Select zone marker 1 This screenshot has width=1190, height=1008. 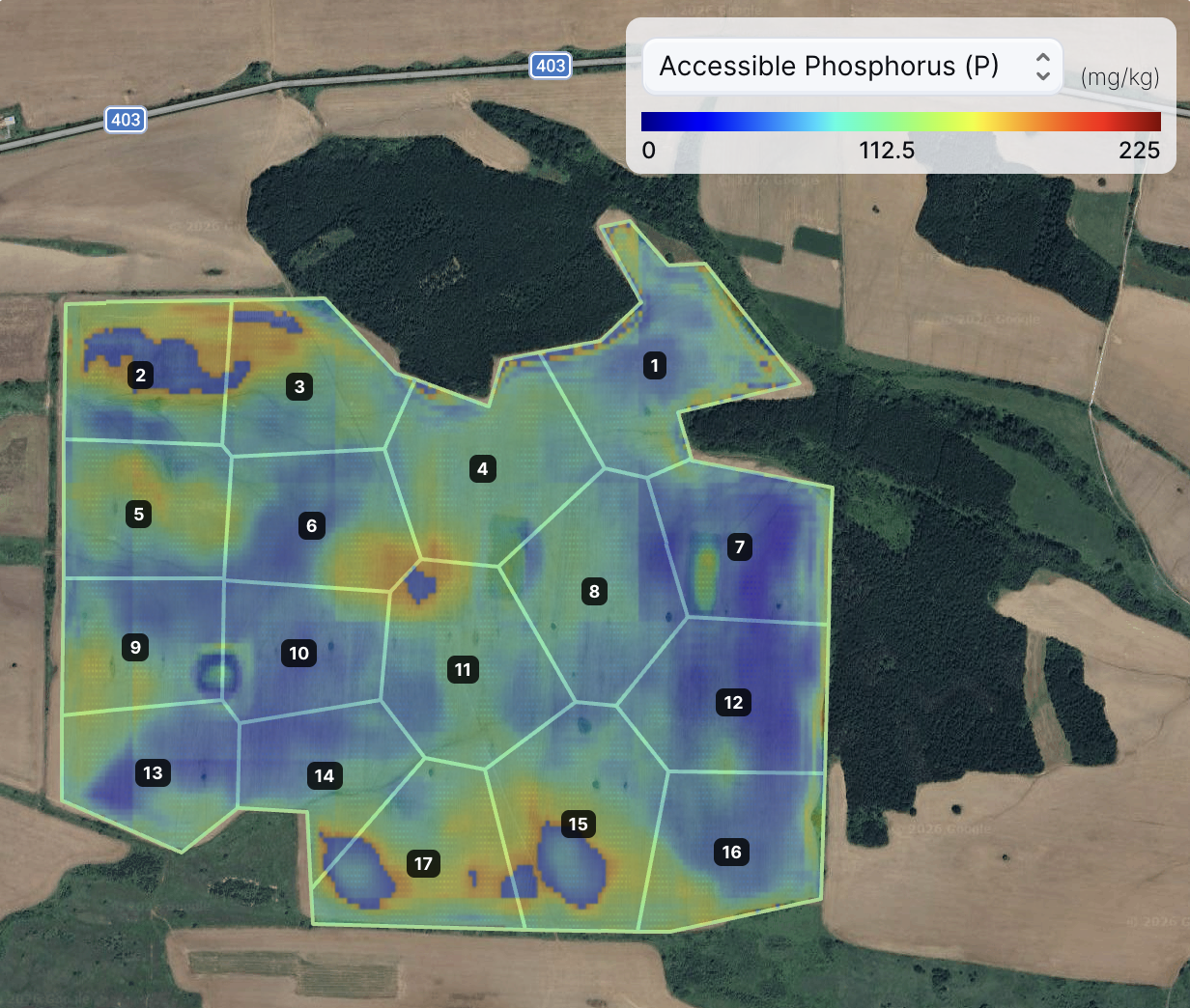coord(655,365)
